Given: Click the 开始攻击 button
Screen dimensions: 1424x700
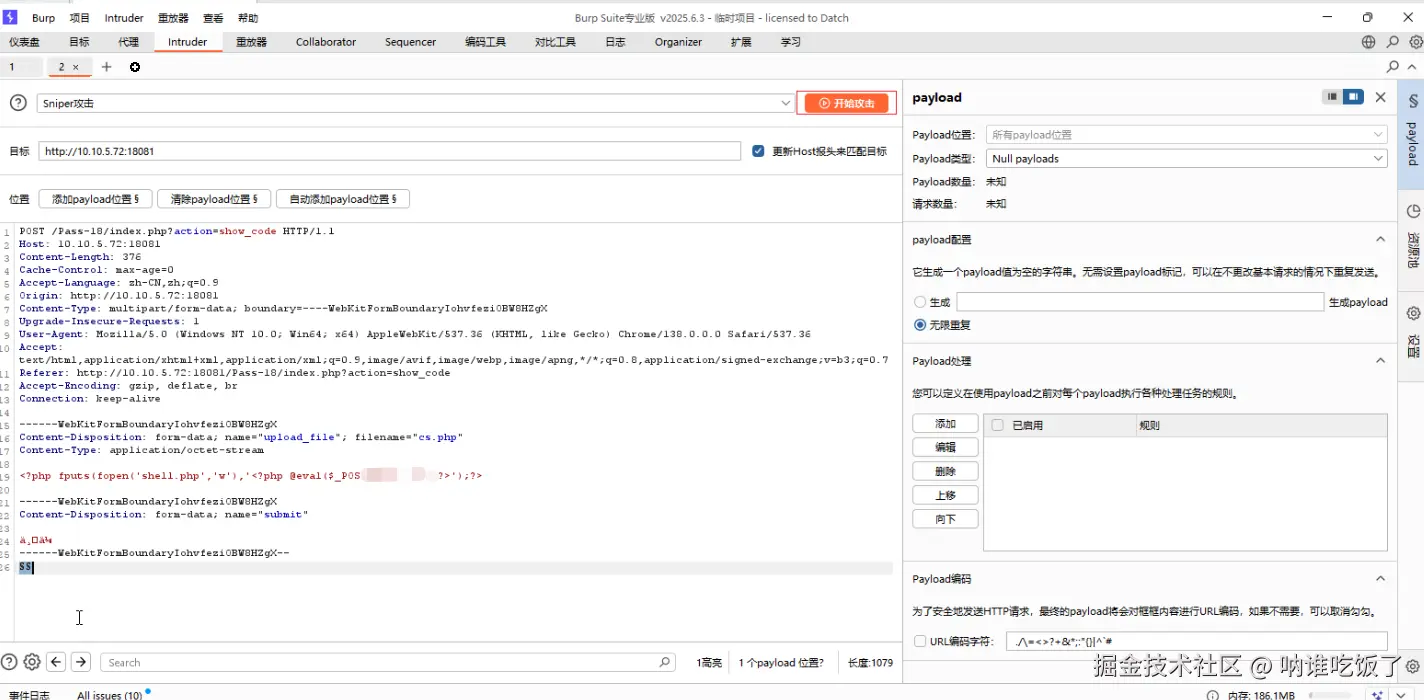Looking at the screenshot, I should (x=846, y=103).
